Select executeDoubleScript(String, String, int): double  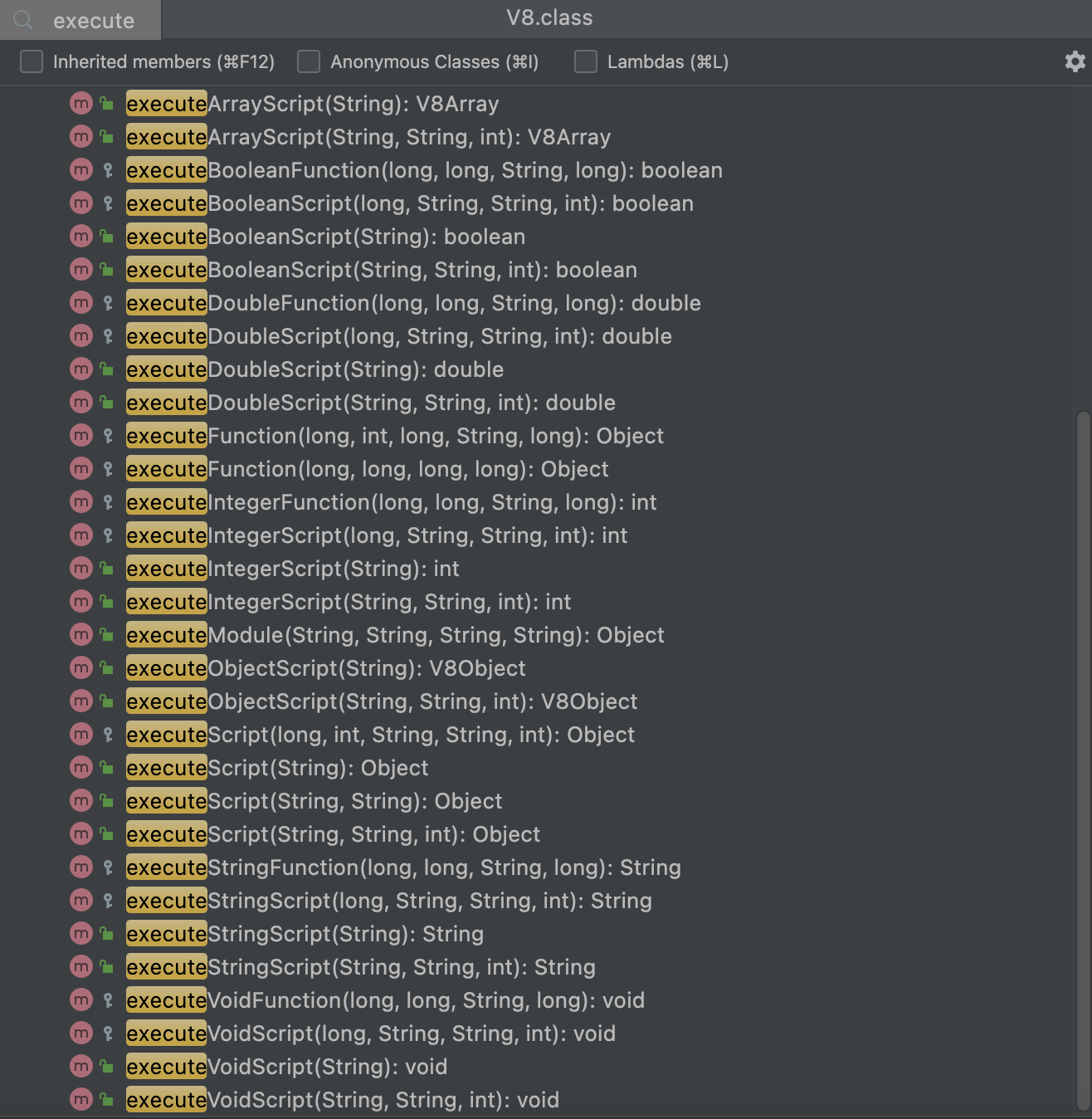tap(371, 403)
